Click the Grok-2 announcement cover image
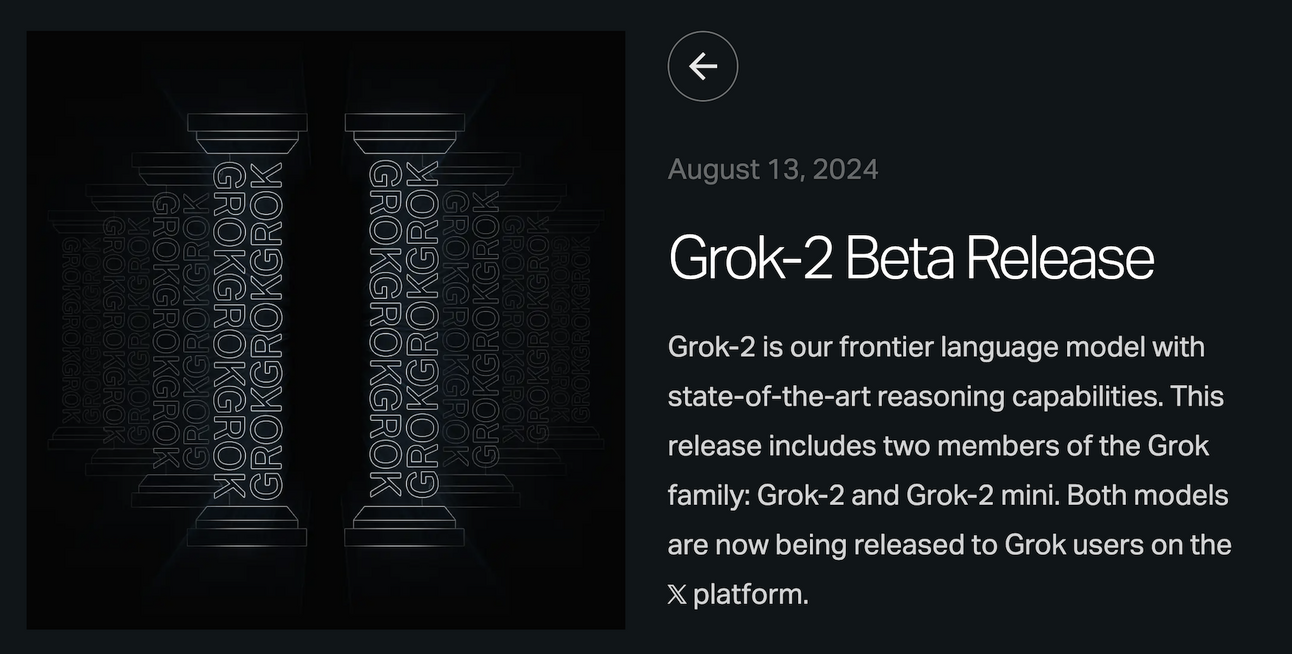 point(325,330)
